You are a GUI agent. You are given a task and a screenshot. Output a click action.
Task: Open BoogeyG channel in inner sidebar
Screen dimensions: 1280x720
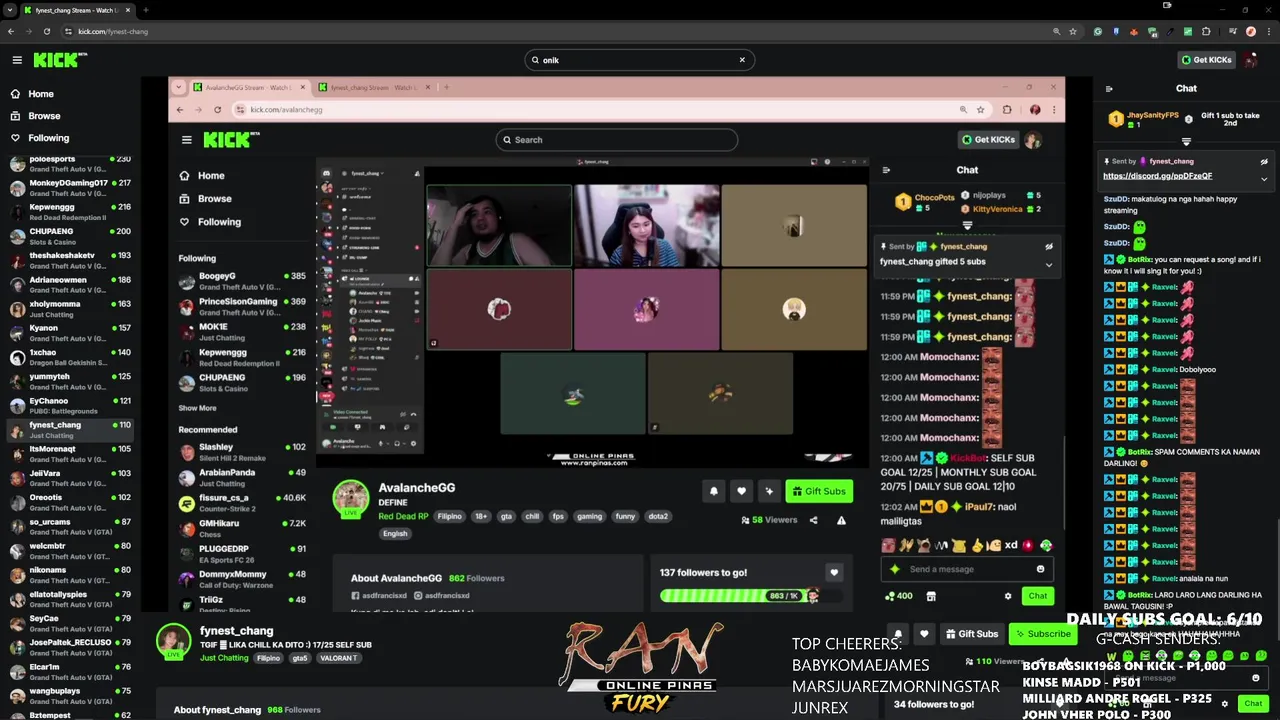(x=242, y=282)
